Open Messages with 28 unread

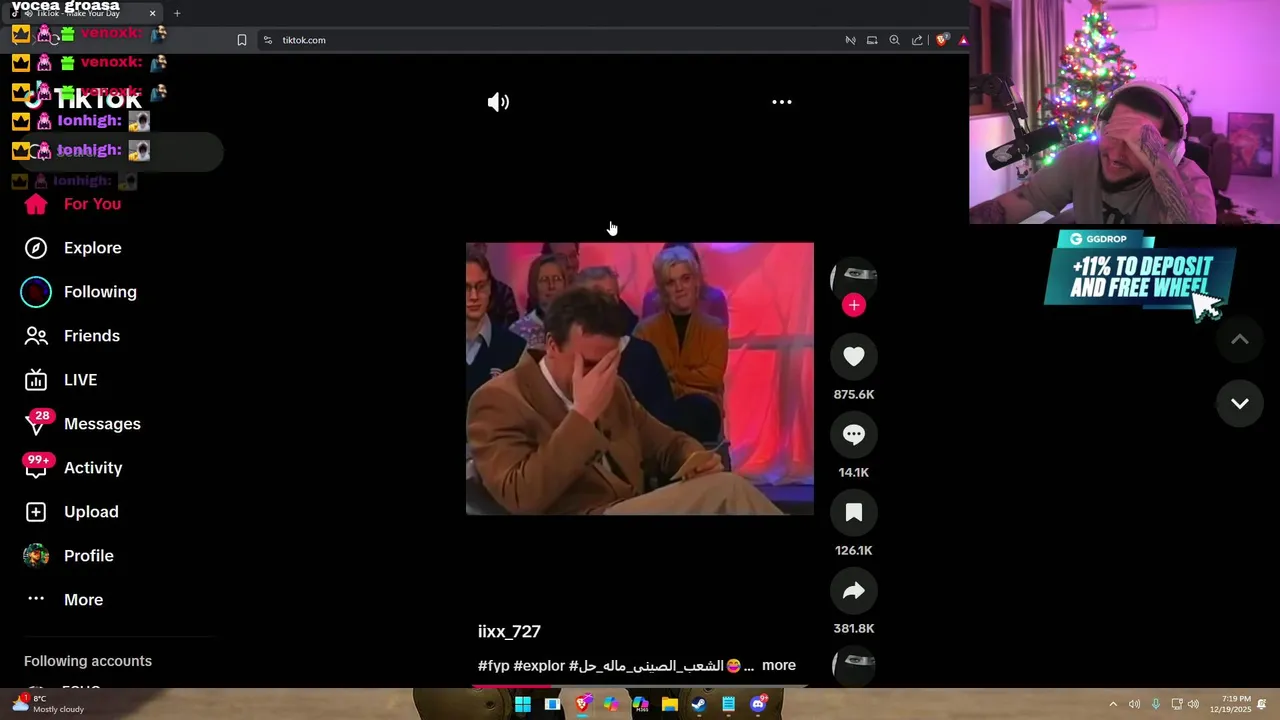point(102,424)
